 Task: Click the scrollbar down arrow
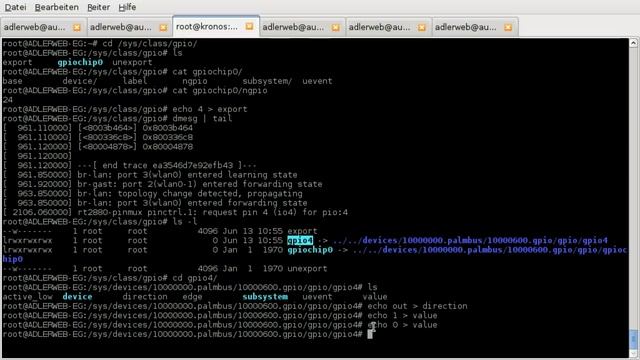(x=633, y=353)
